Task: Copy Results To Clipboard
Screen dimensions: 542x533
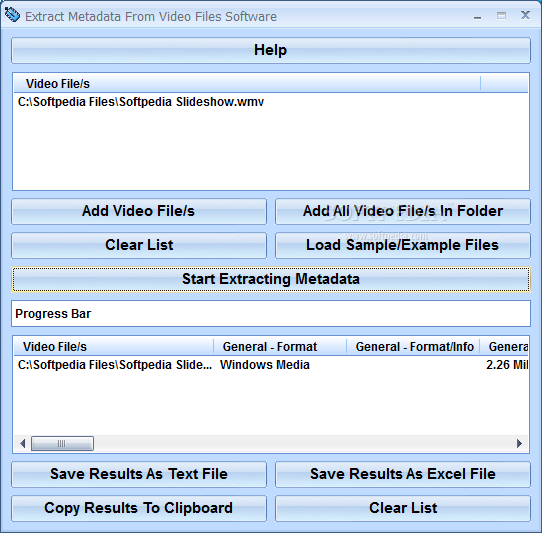Action: (139, 508)
